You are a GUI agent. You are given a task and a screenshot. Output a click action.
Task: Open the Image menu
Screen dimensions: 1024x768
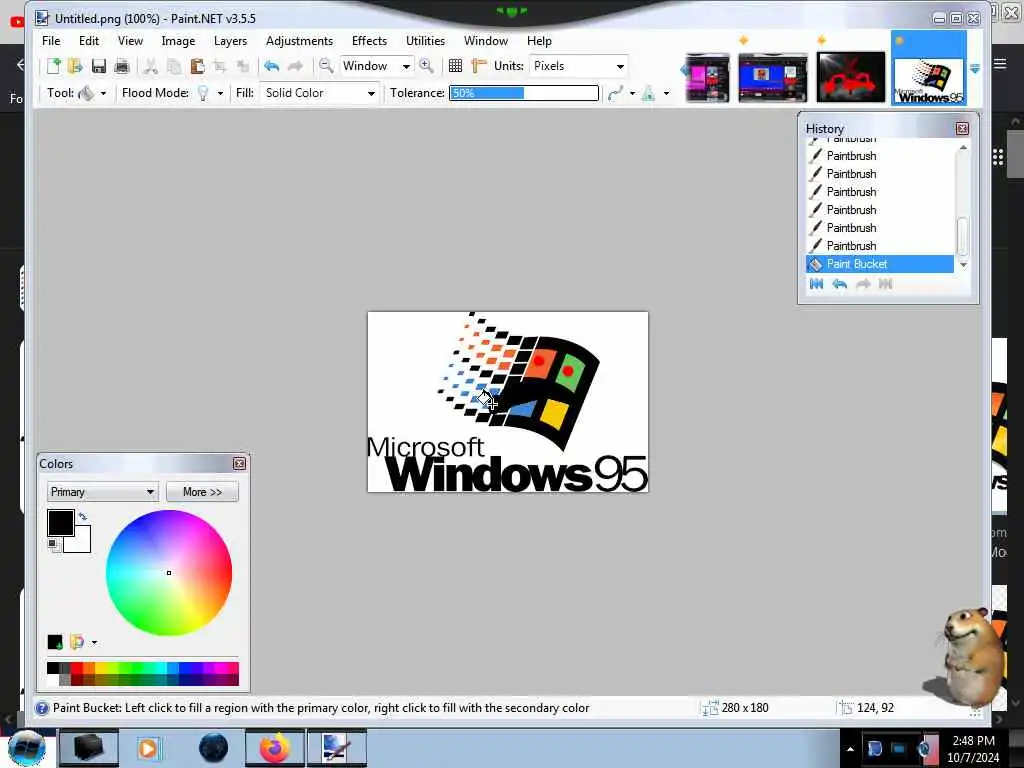point(178,41)
